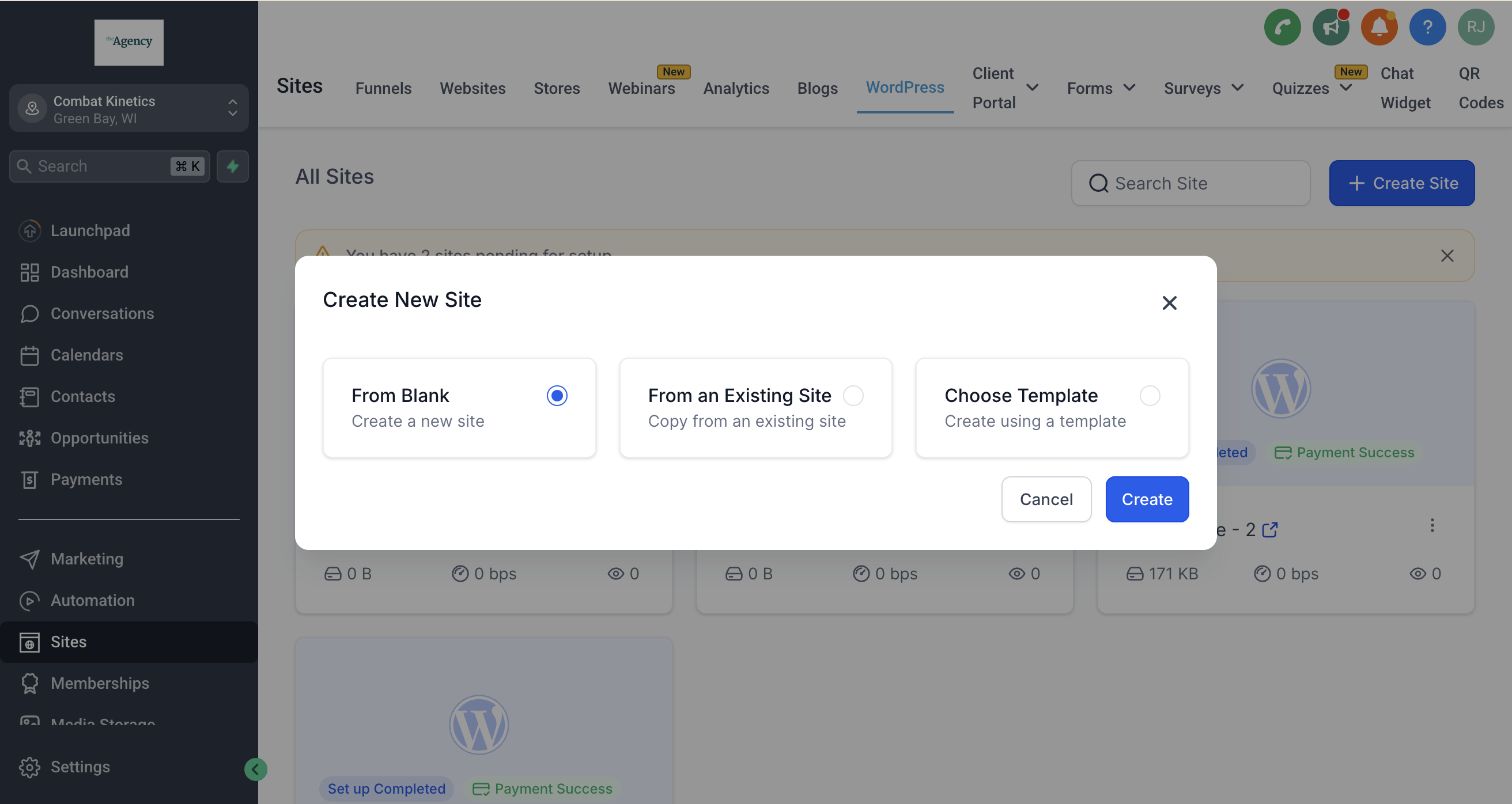Switch to the Funnels tab
The height and width of the screenshot is (804, 1512).
(x=383, y=88)
